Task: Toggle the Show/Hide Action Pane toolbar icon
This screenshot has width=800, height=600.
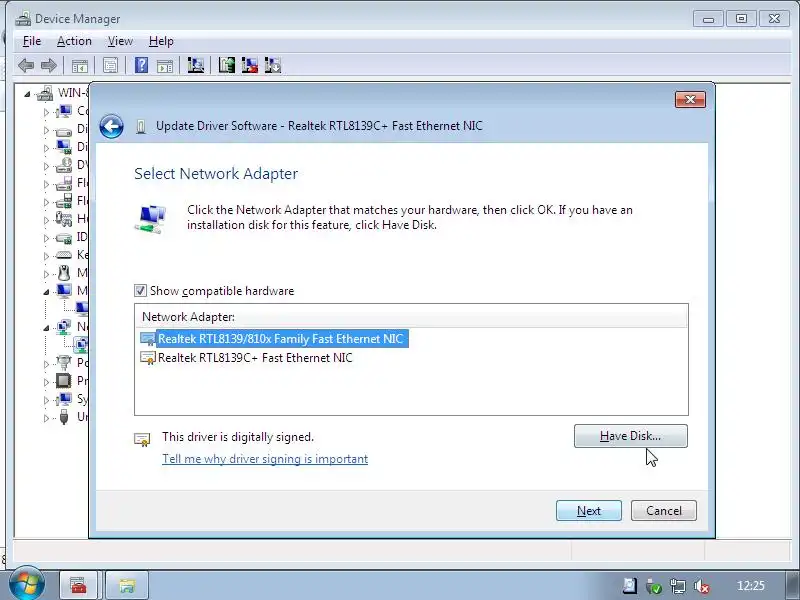Action: point(165,65)
